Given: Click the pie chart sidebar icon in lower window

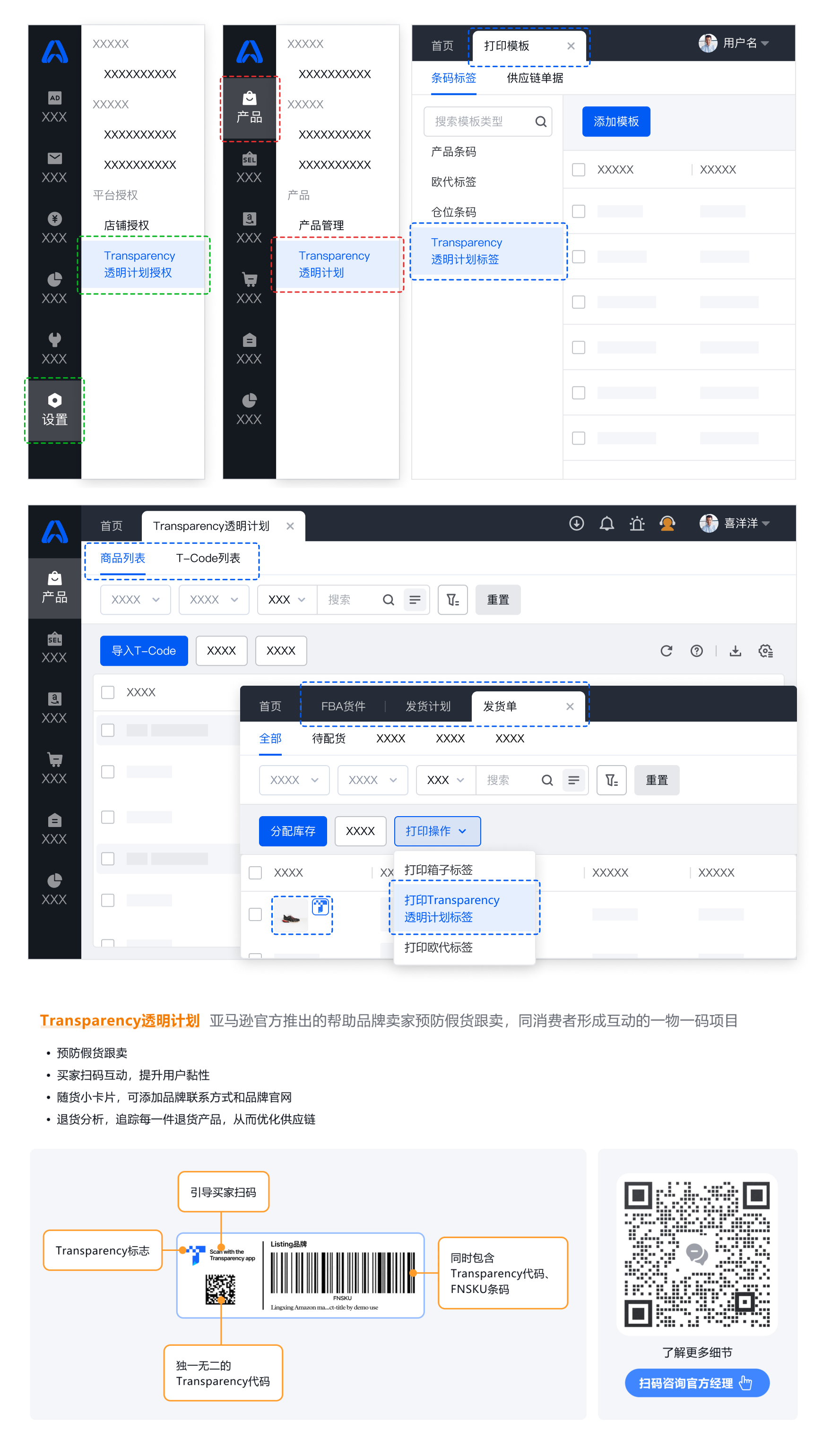Looking at the screenshot, I should (x=54, y=880).
